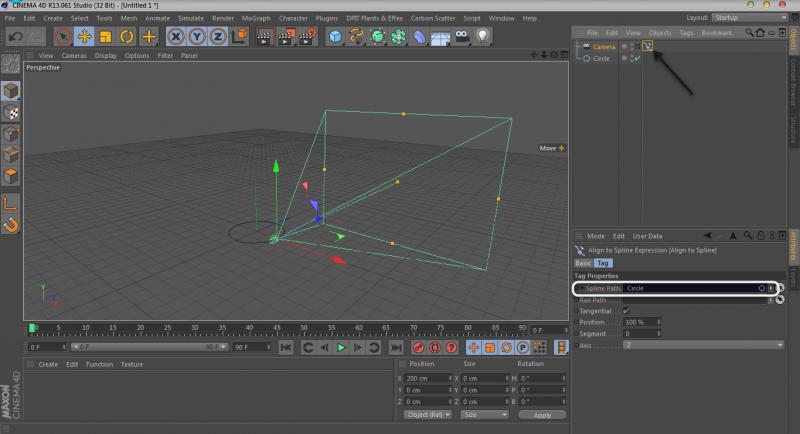Click the light bulb Light object icon
Screen dimensions: 800x434
[x=484, y=36]
